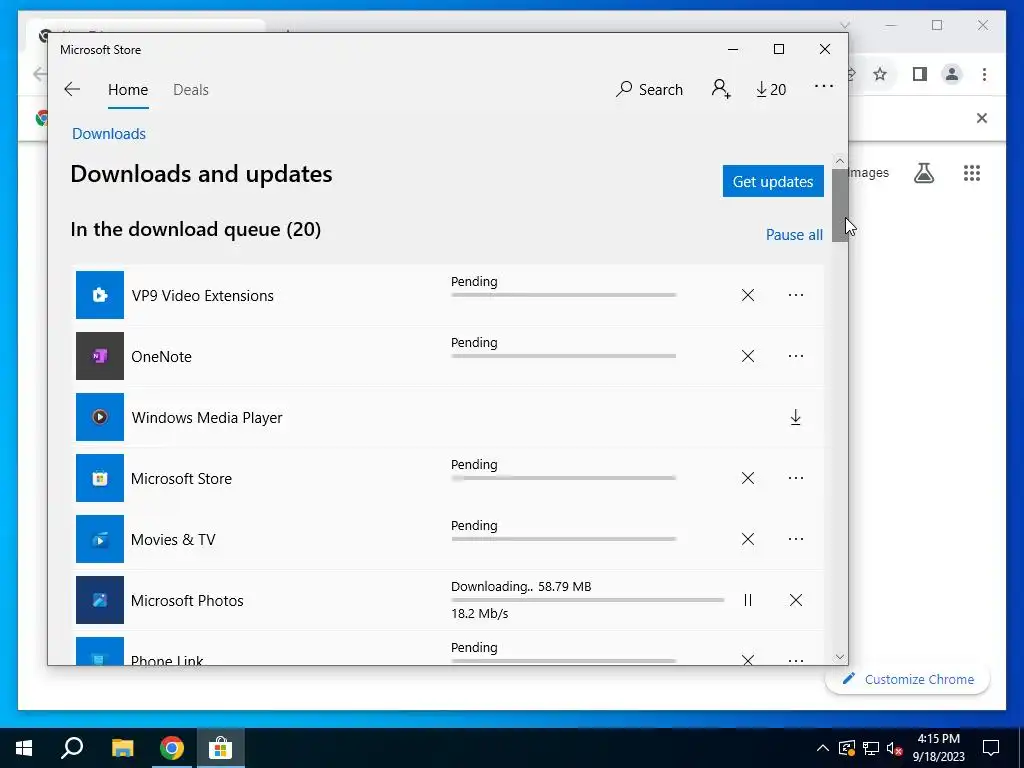
Task: Click the sign-in account icon in Store
Action: (721, 89)
